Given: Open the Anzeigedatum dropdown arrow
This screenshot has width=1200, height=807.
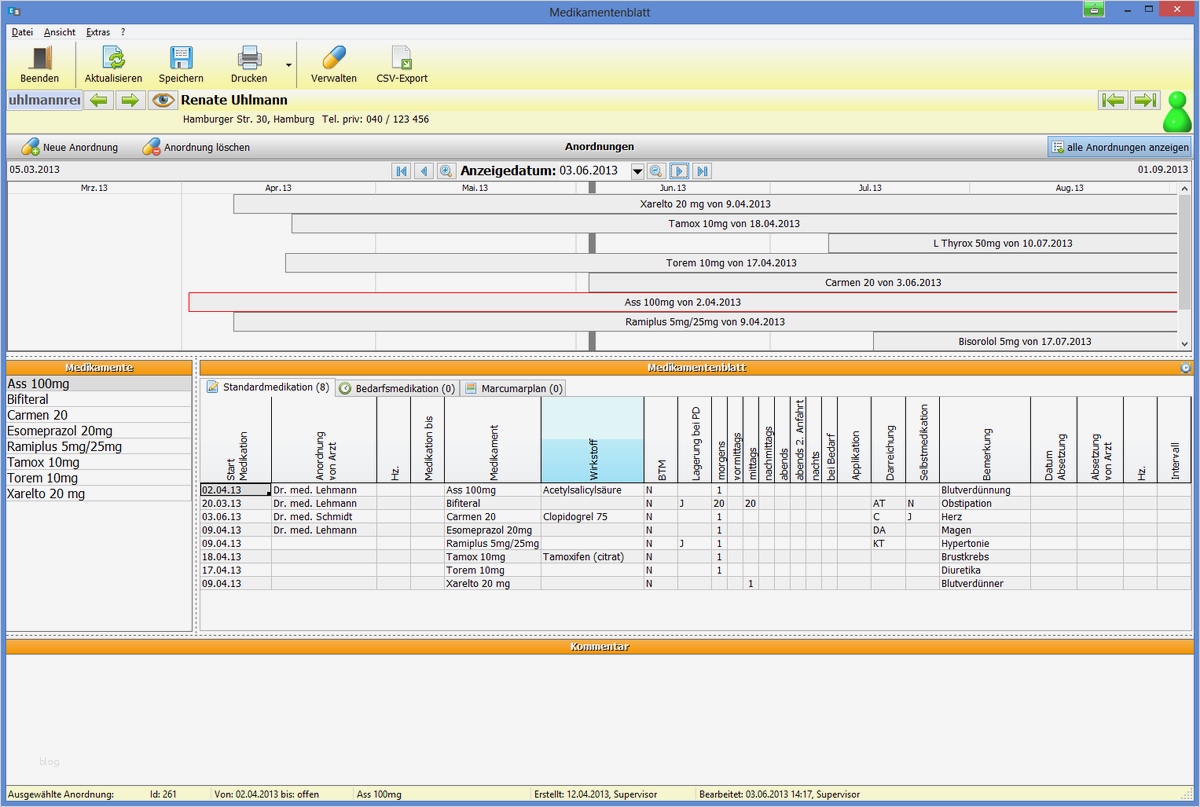Looking at the screenshot, I should [637, 171].
